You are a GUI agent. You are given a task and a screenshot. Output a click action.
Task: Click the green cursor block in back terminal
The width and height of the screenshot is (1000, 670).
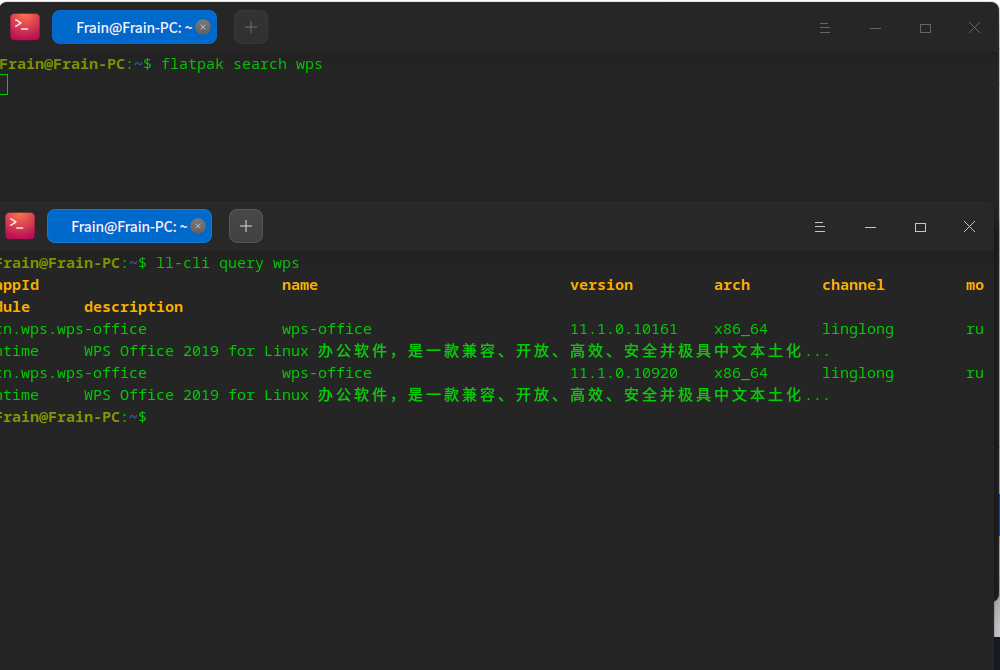tap(4, 85)
